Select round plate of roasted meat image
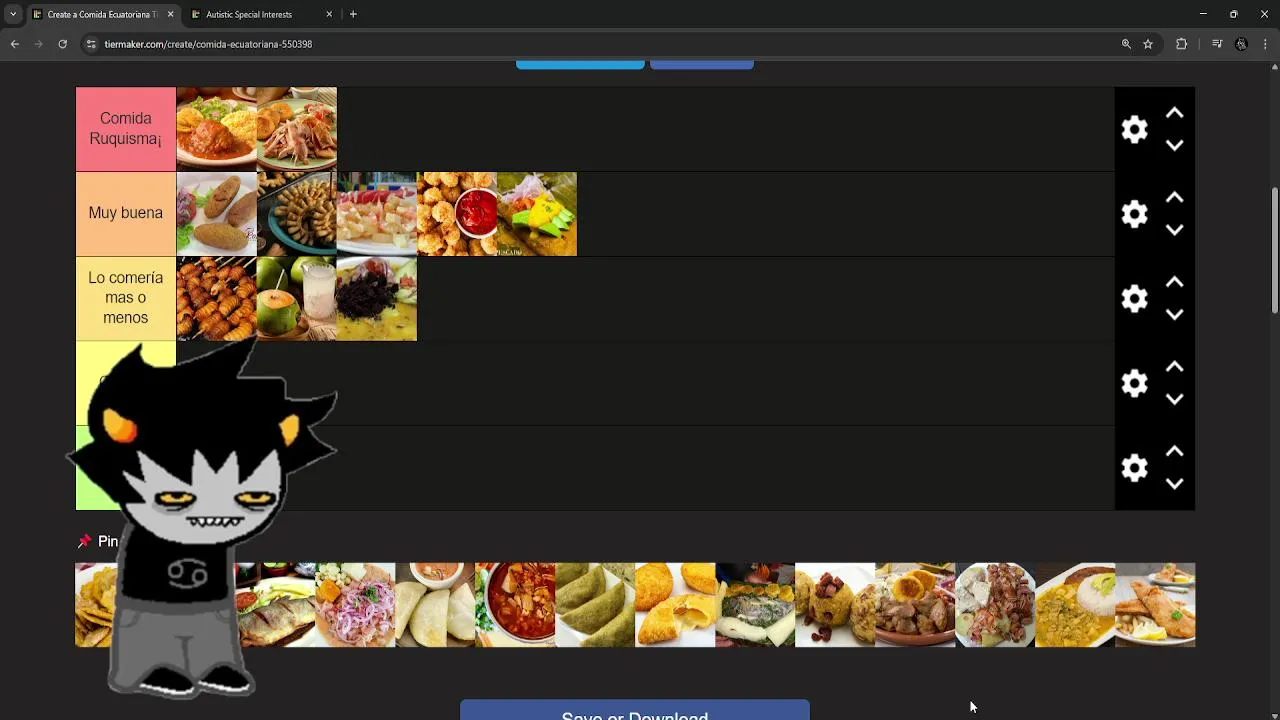 pyautogui.click(x=995, y=605)
